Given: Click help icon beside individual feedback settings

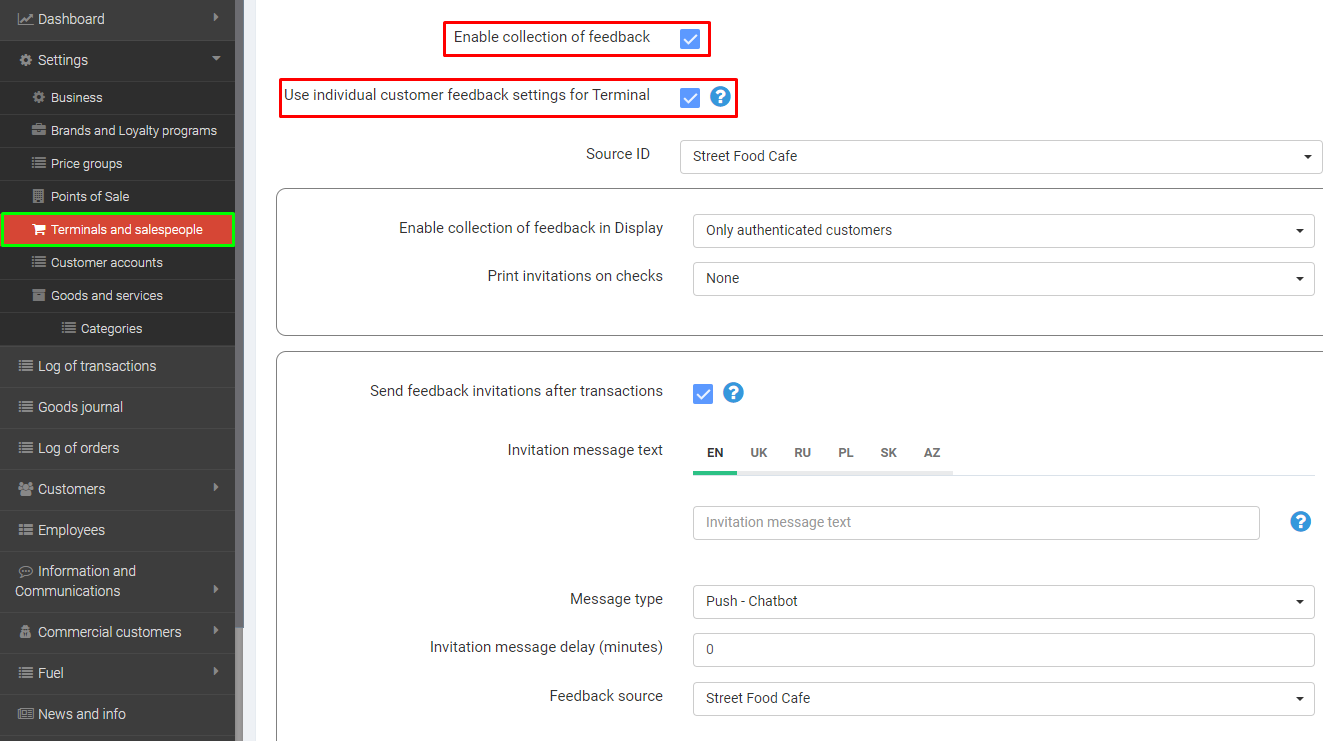Looking at the screenshot, I should coord(720,97).
